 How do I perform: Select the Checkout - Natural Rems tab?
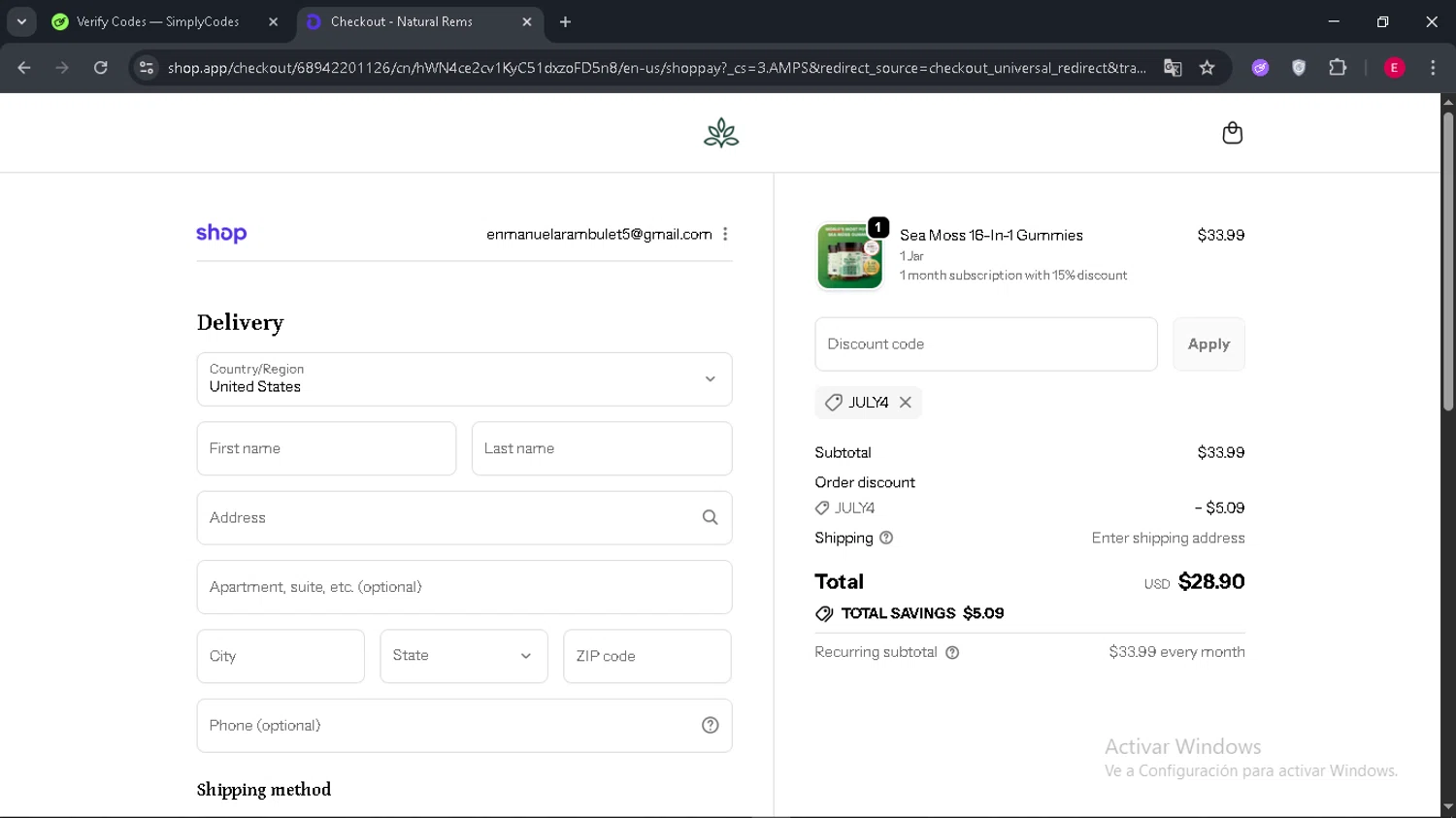(402, 21)
